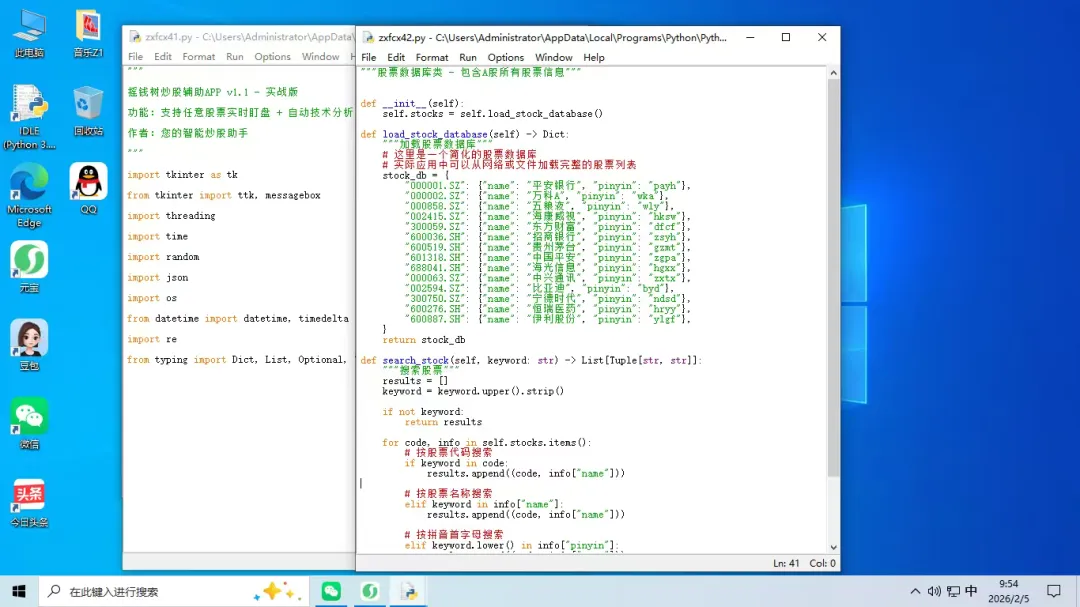
Task: Open 今日头条 desktop shortcut
Action: coord(29,503)
